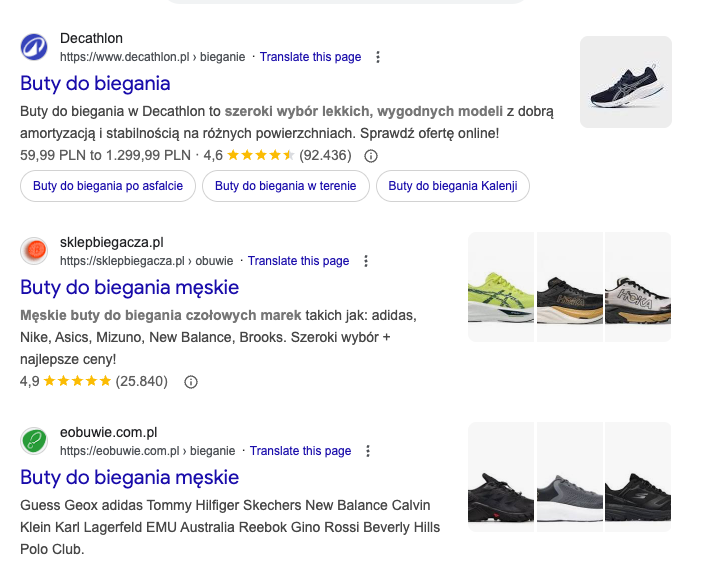Translate the Decathlon page
Image resolution: width=712 pixels, height=575 pixels.
point(310,57)
